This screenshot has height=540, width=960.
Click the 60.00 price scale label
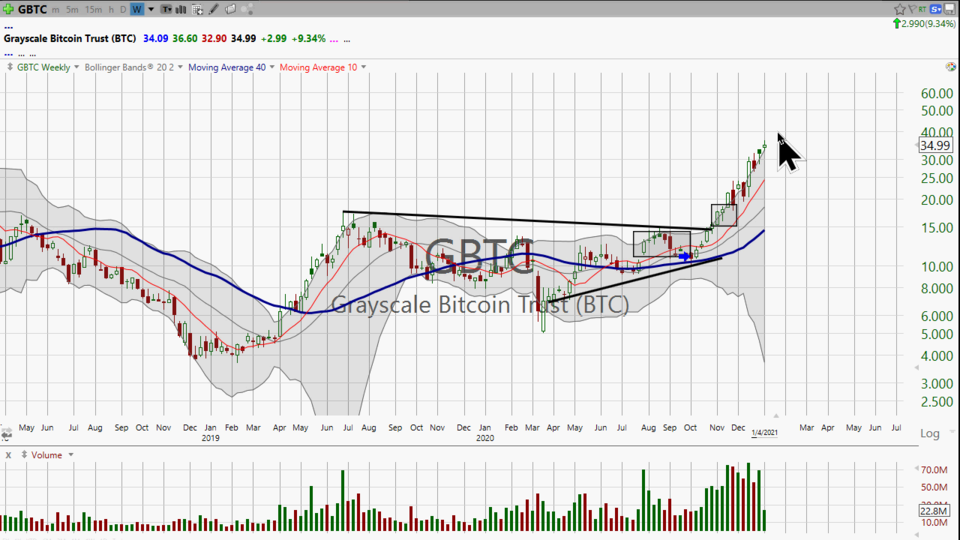[937, 94]
